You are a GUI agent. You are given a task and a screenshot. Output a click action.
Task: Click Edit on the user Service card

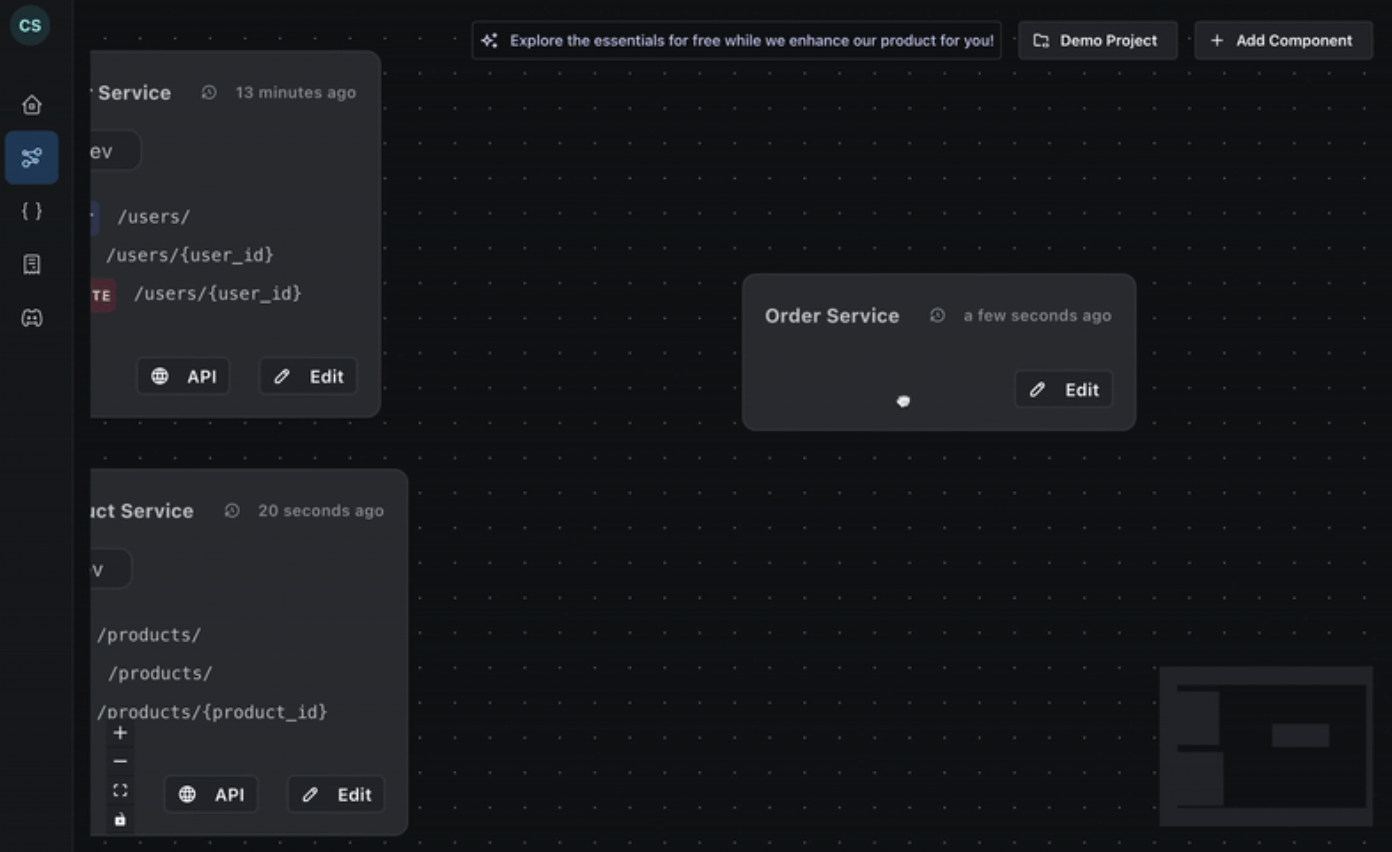click(x=308, y=377)
